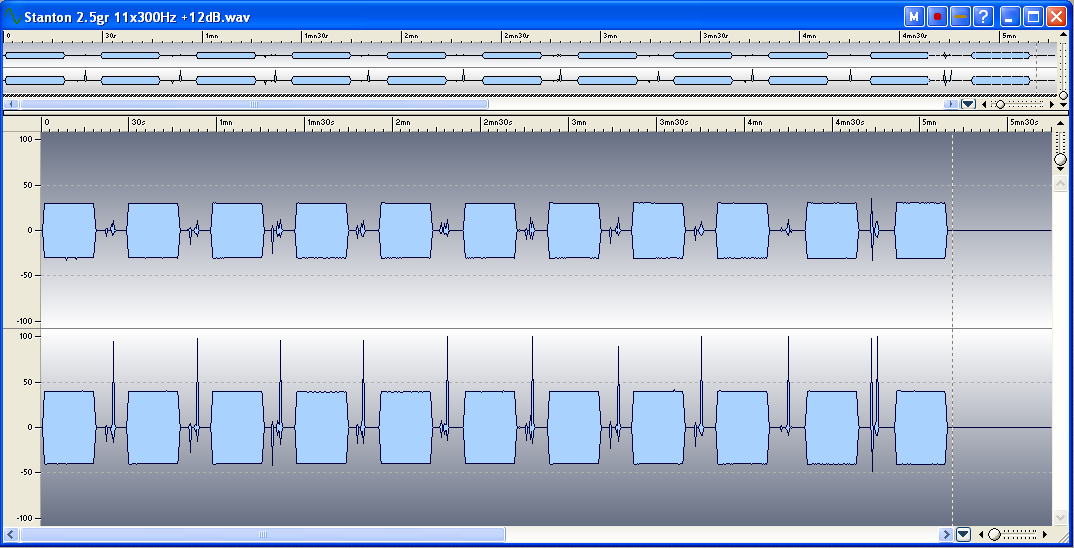The height and width of the screenshot is (548, 1074).
Task: Click the main scrollbar left arrow
Action: (x=11, y=534)
